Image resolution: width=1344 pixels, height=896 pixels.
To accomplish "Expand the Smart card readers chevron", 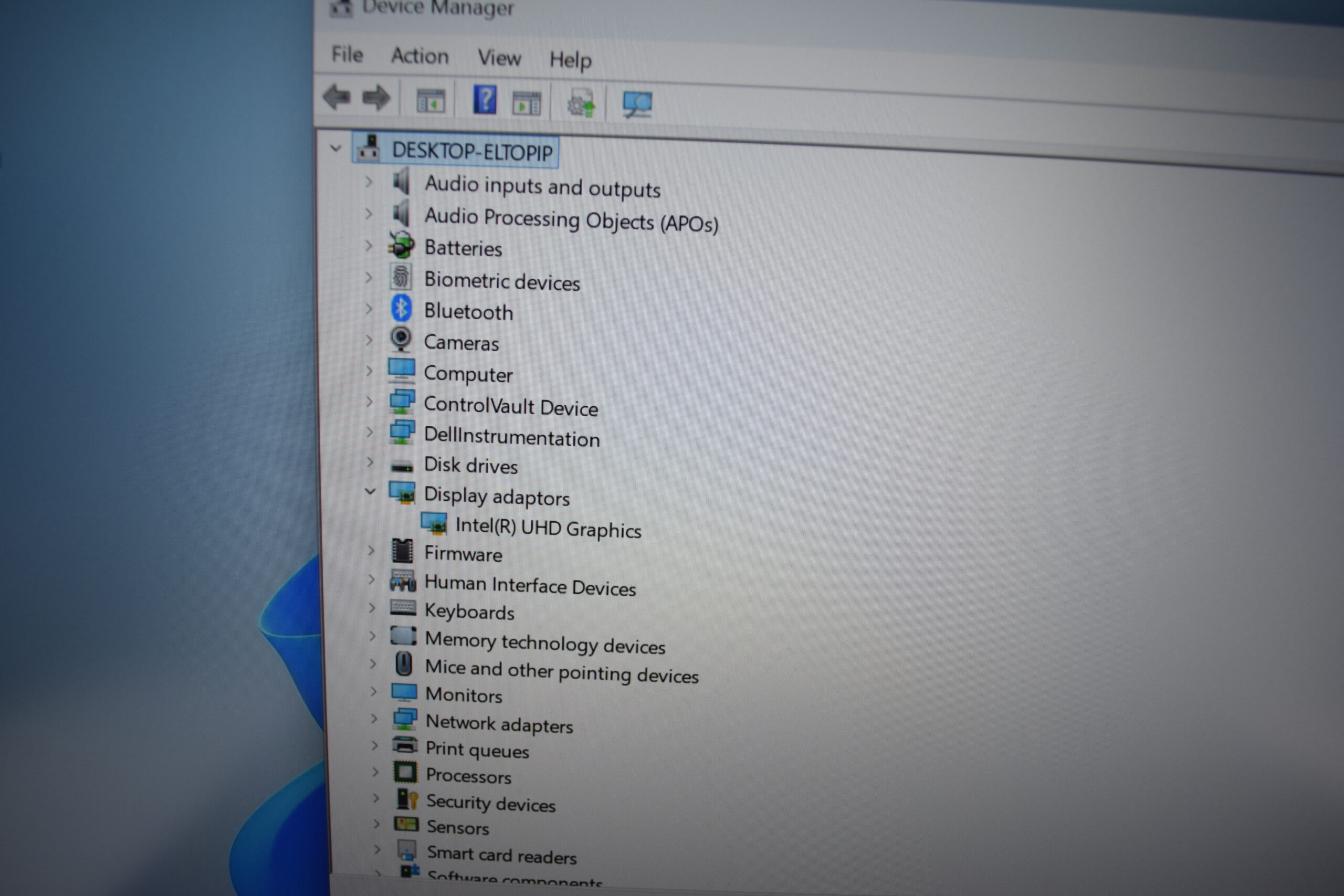I will click(377, 849).
